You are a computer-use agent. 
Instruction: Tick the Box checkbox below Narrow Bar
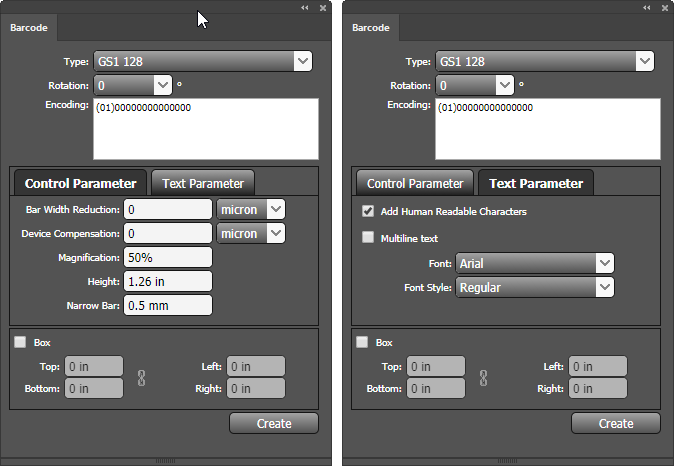point(20,342)
